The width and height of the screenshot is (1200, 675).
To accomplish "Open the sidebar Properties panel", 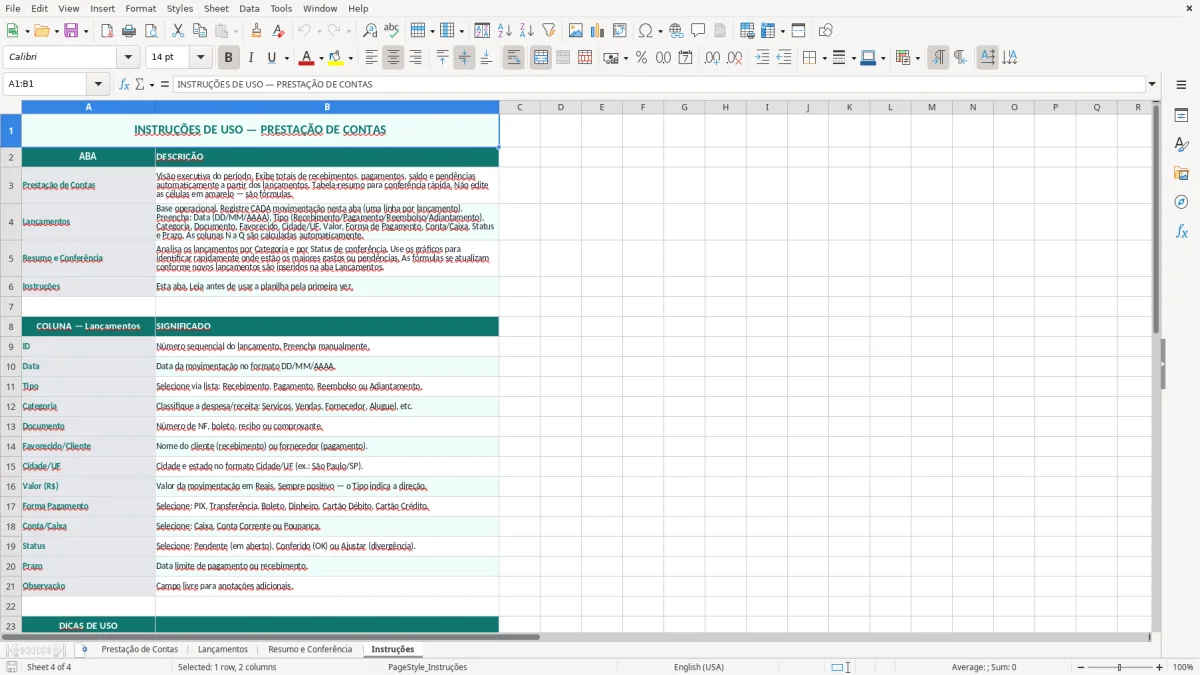I will pyautogui.click(x=1181, y=115).
